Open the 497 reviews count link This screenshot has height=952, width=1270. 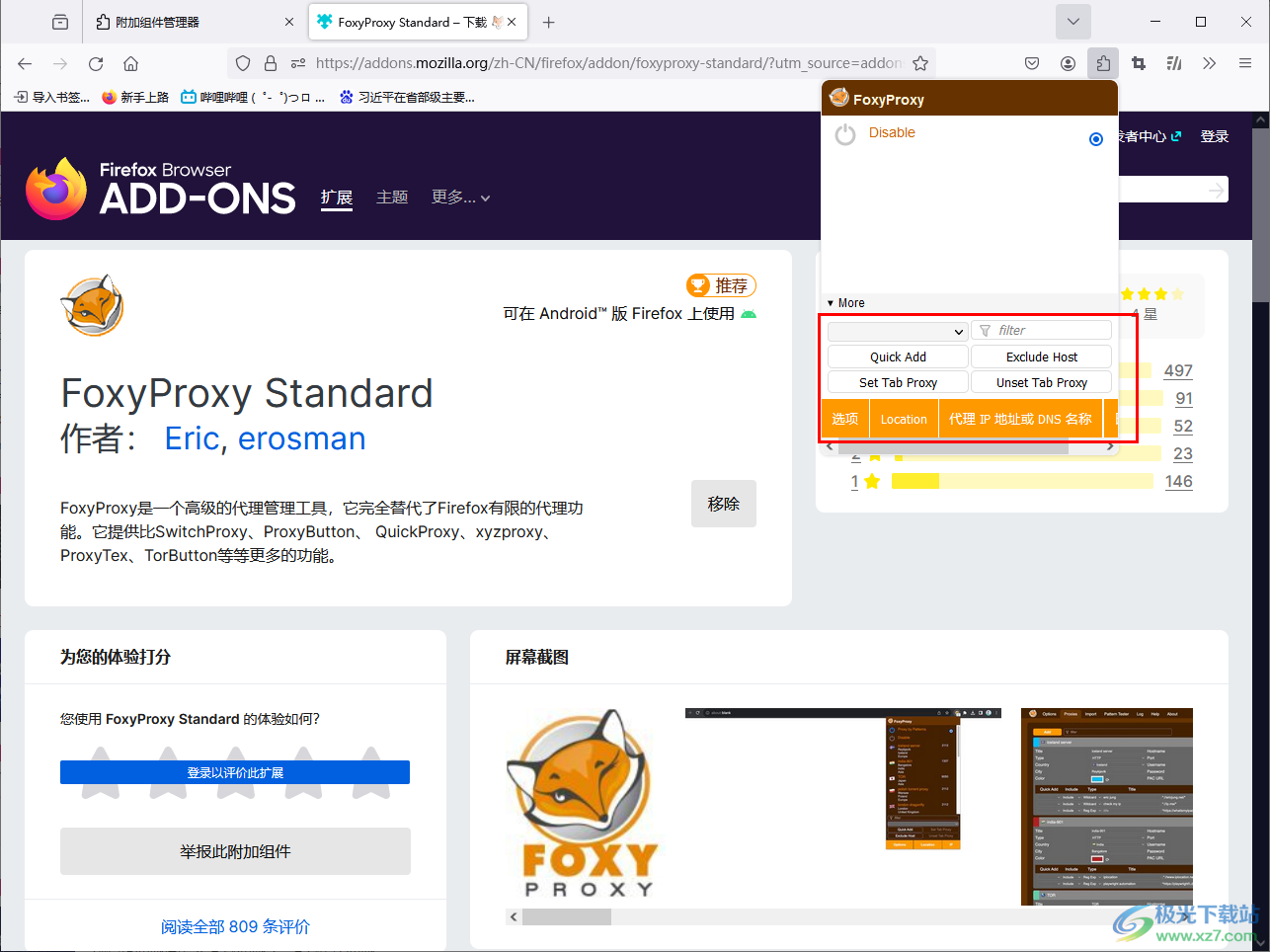1178,370
